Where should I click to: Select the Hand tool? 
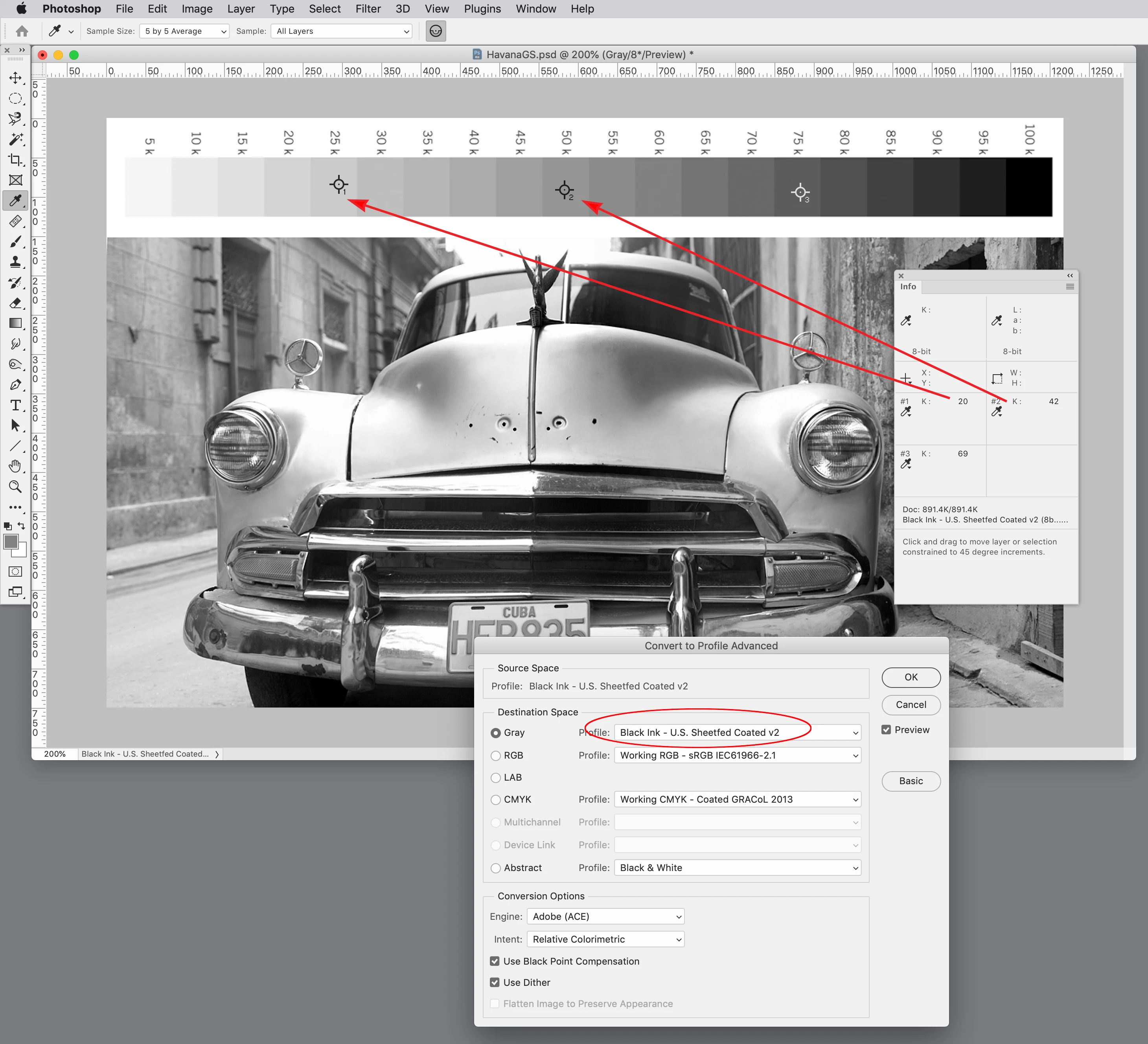(15, 466)
